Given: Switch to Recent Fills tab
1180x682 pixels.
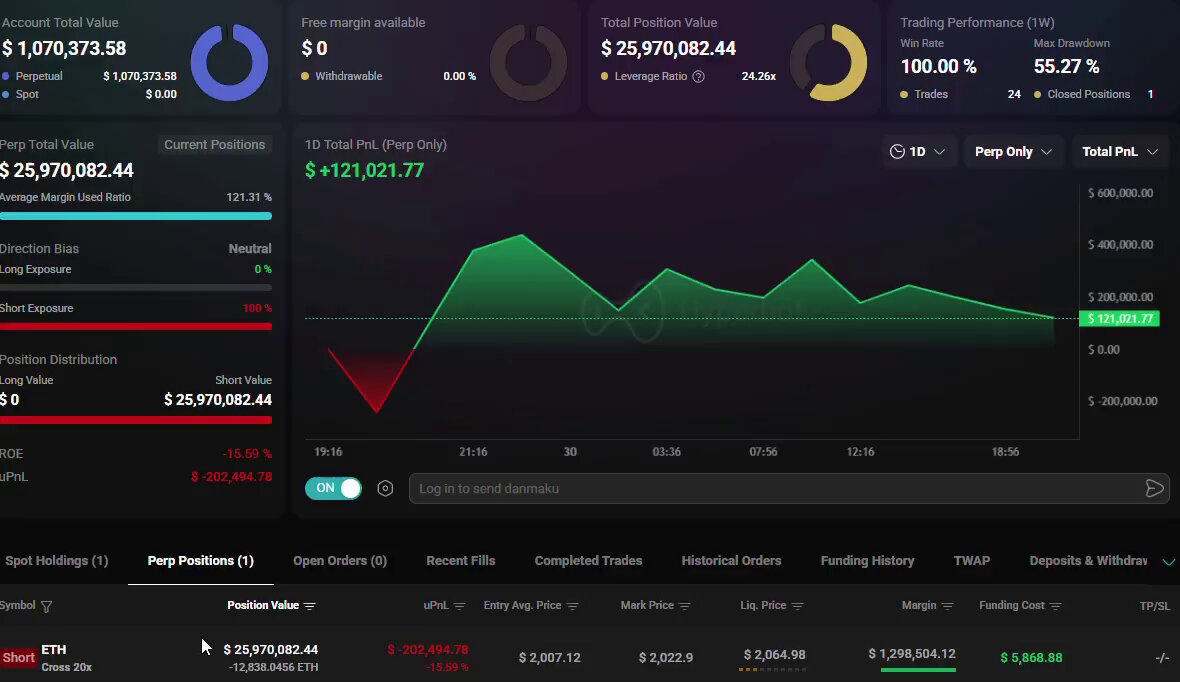Looking at the screenshot, I should [x=461, y=561].
